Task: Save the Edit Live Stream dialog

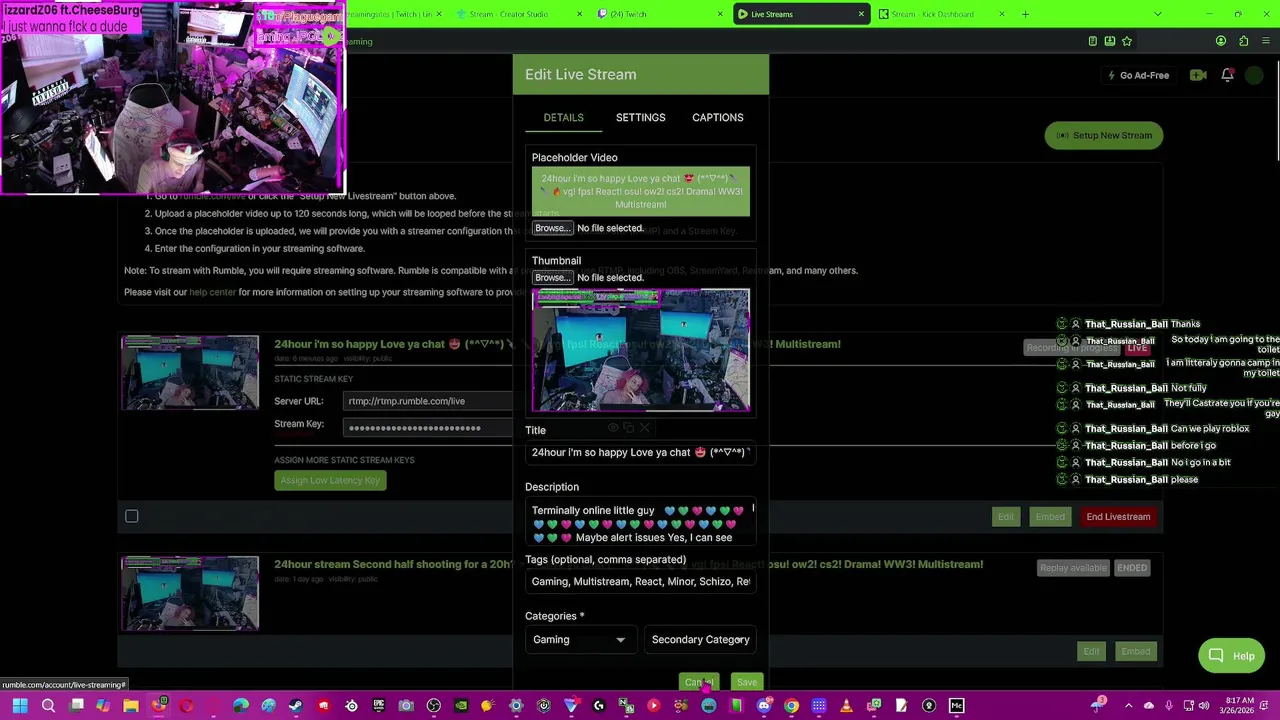Action: click(746, 683)
